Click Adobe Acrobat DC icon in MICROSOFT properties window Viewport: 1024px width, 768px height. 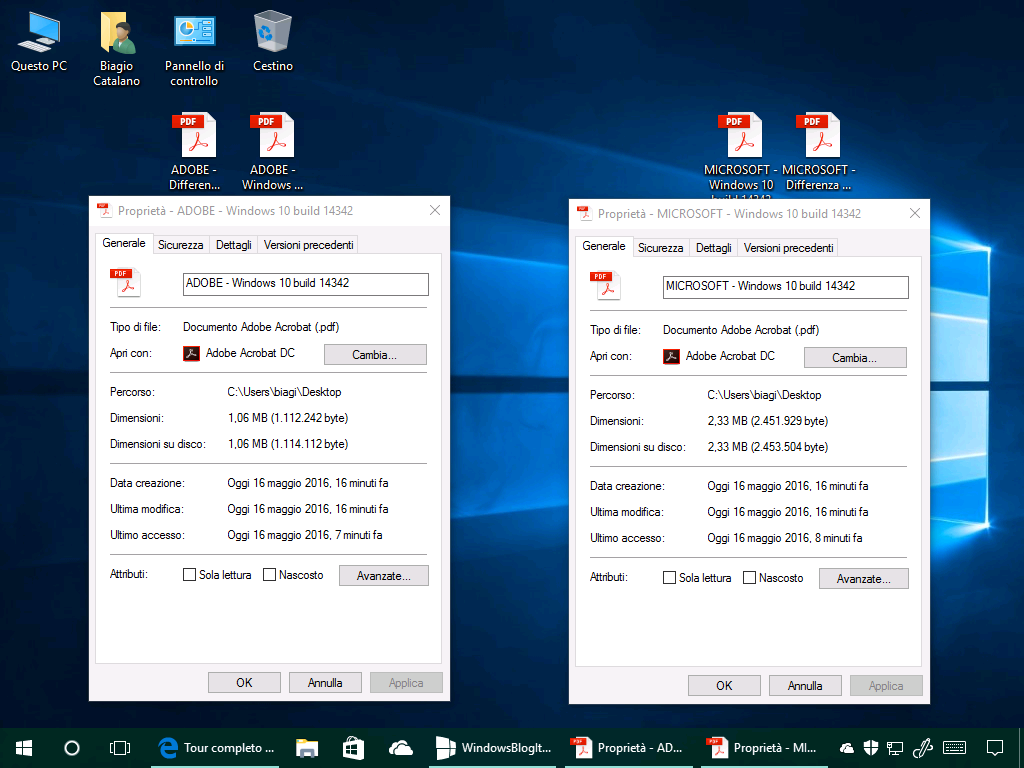click(671, 357)
